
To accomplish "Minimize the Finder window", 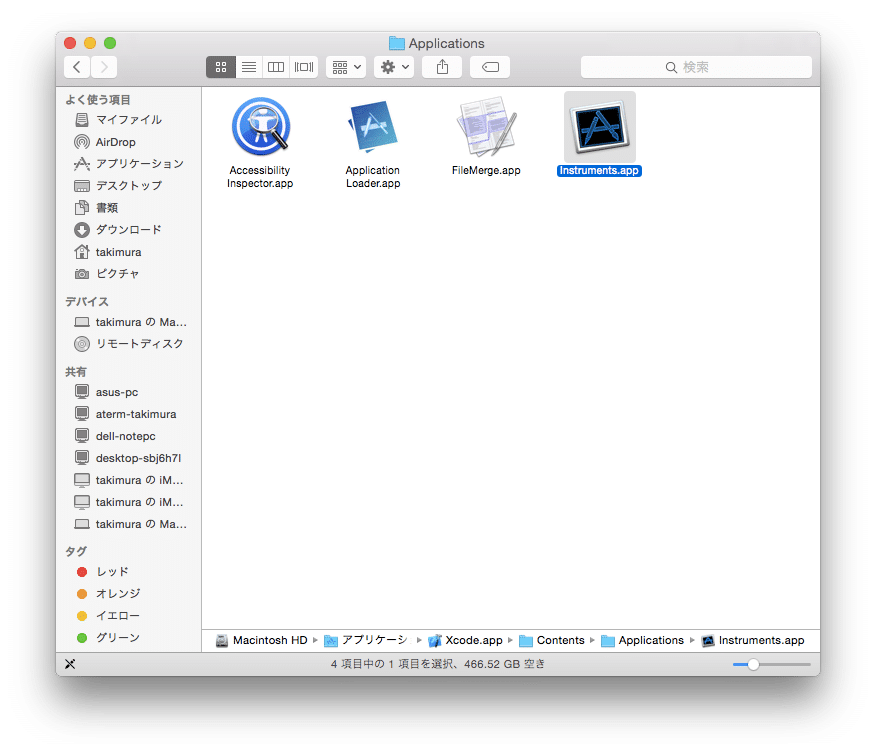I will tap(90, 43).
